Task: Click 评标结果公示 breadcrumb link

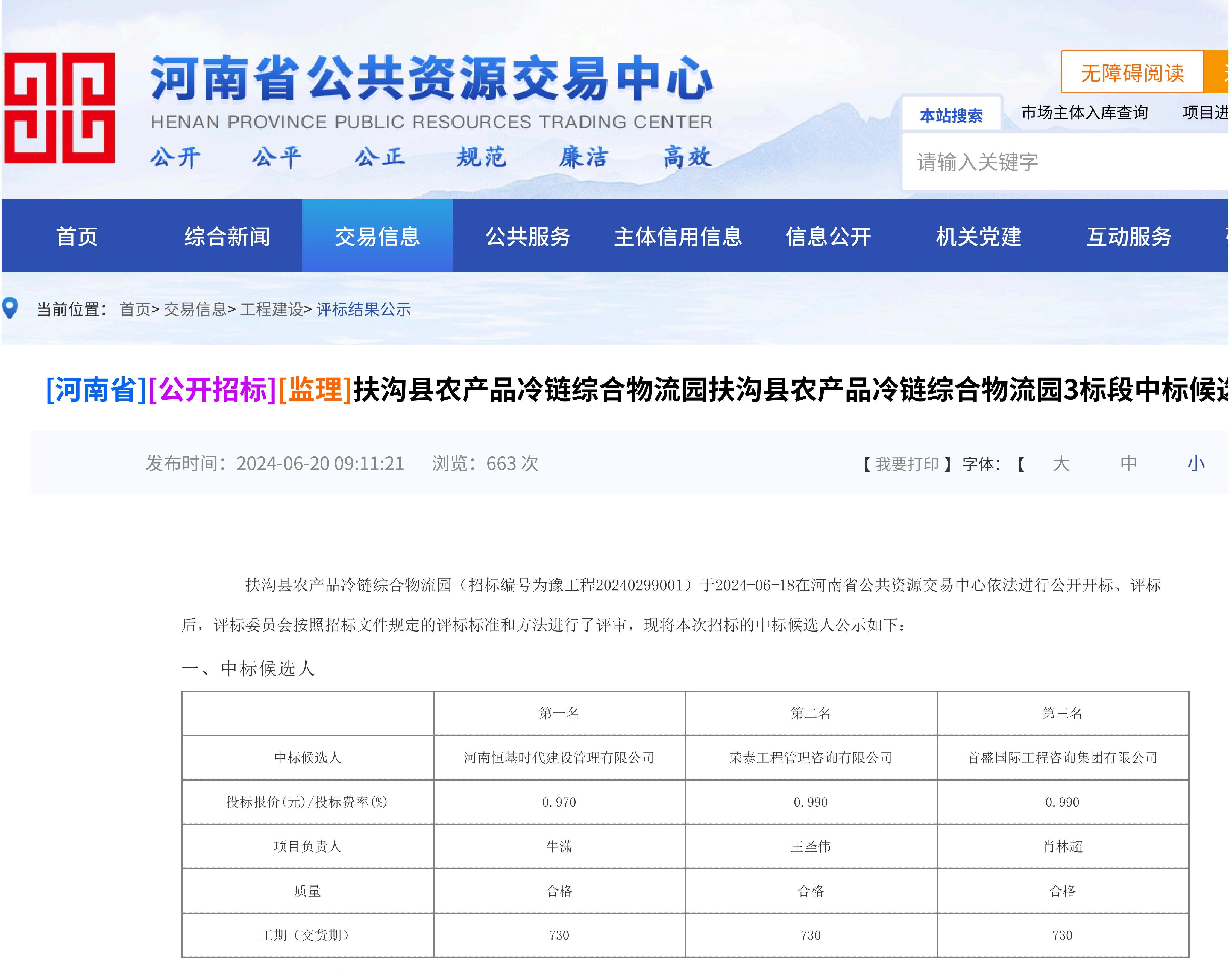Action: point(364,309)
